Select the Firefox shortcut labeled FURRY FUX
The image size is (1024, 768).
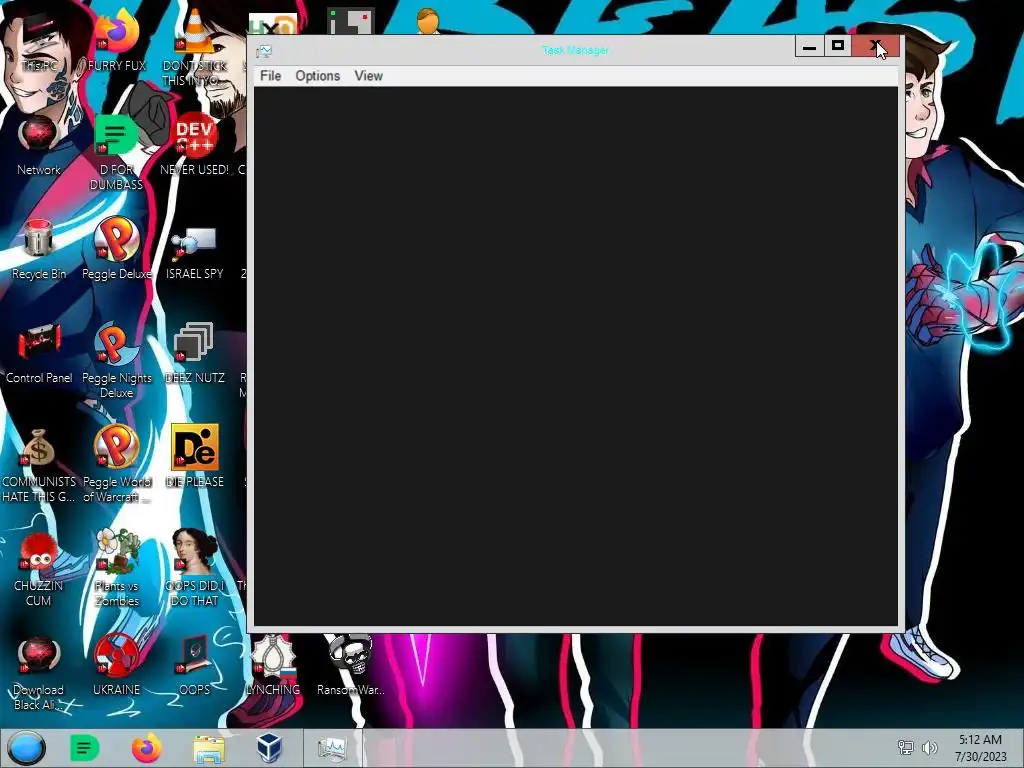pos(117,39)
